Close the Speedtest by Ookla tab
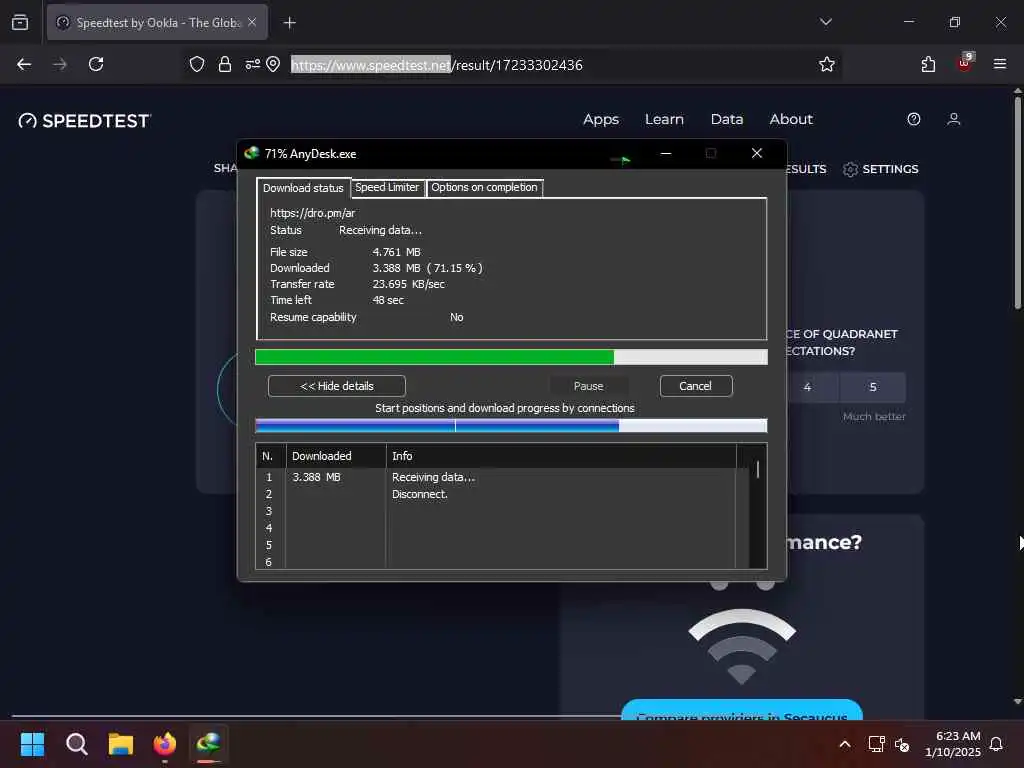Screen dimensions: 1024x768 point(252,22)
